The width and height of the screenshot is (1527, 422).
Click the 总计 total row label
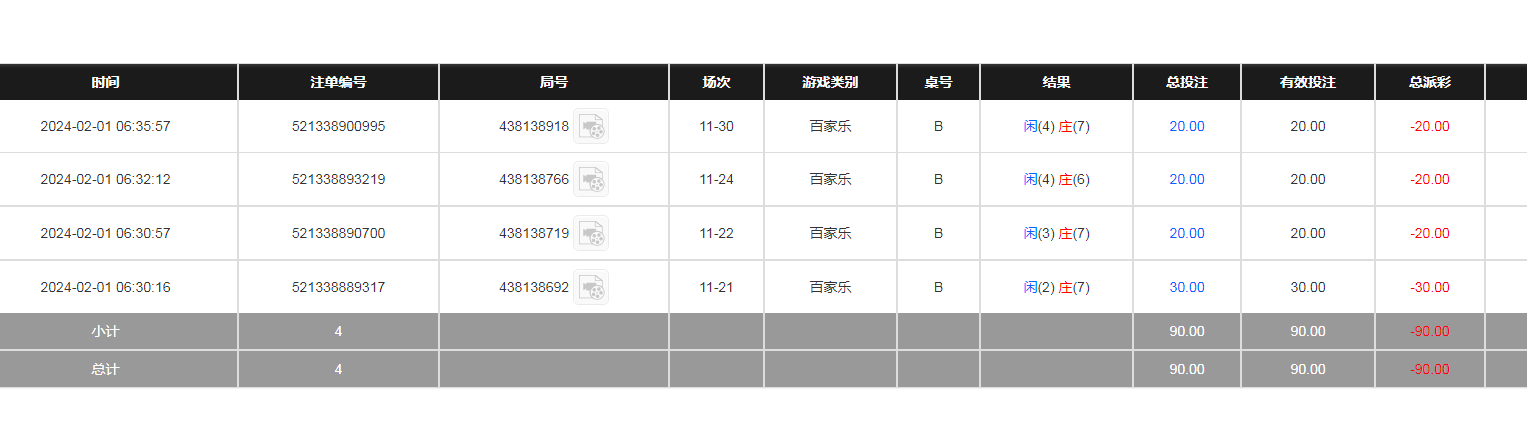coord(105,369)
